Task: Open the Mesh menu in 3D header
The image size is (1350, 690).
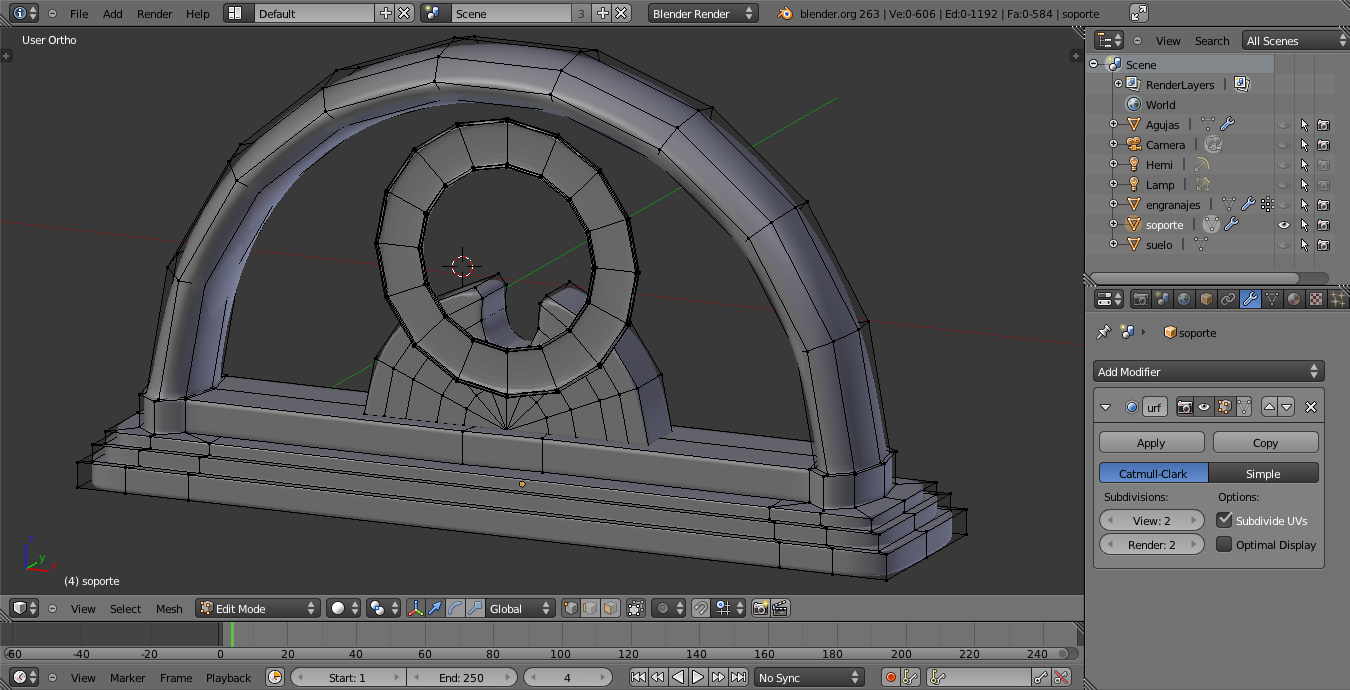Action: click(x=169, y=608)
